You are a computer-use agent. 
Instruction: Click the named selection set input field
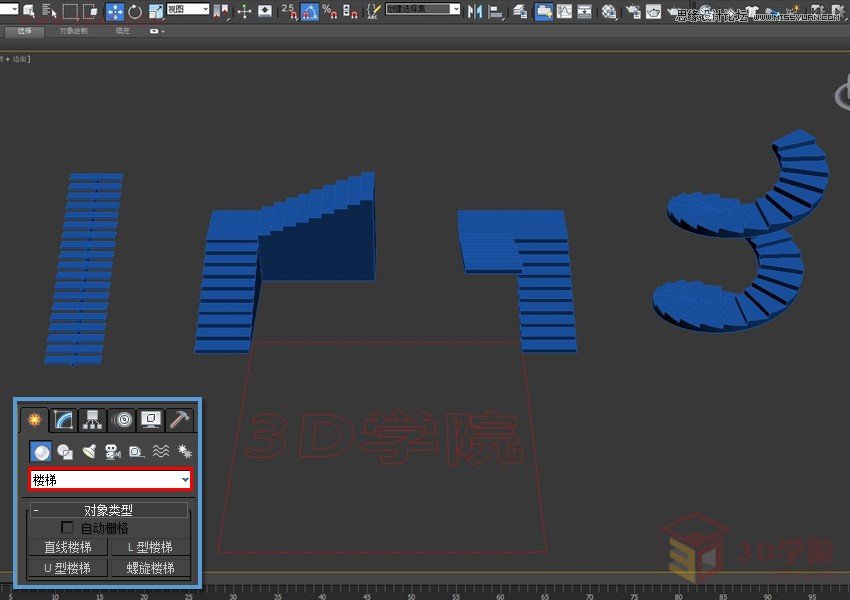click(x=421, y=9)
